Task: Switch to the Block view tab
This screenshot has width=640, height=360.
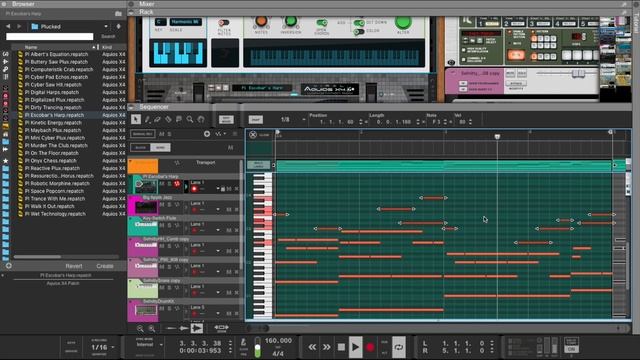Action: [140, 147]
